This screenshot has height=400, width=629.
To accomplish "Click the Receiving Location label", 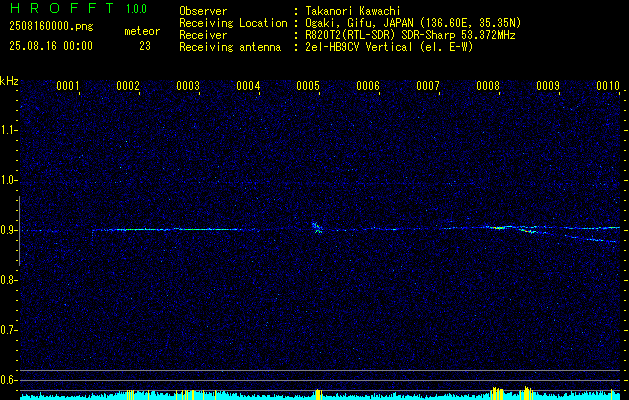I will (x=233, y=23).
